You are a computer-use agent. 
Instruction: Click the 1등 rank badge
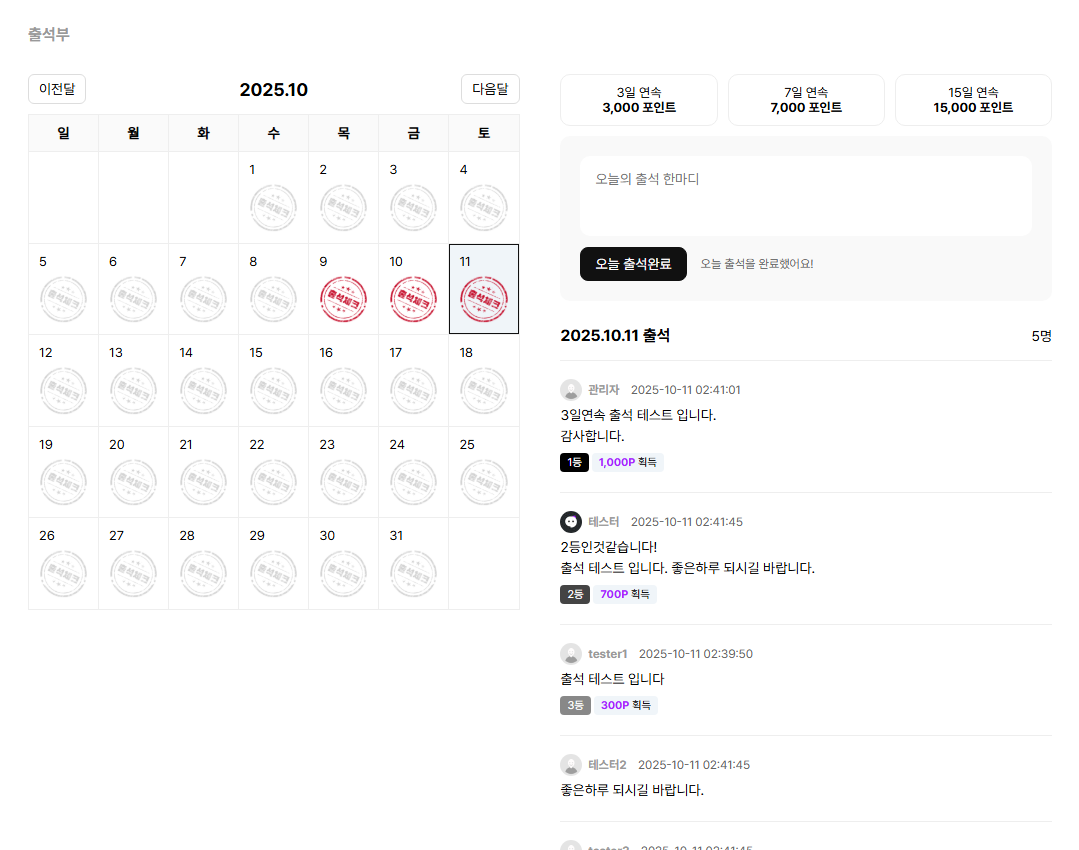coord(574,462)
